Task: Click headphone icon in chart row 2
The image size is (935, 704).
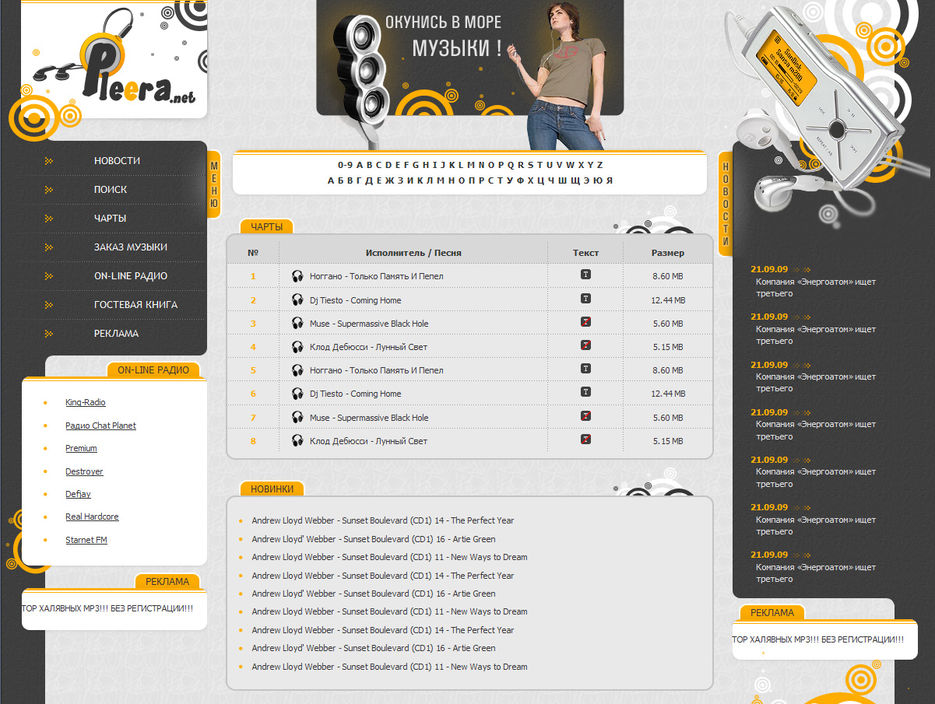Action: pyautogui.click(x=298, y=300)
